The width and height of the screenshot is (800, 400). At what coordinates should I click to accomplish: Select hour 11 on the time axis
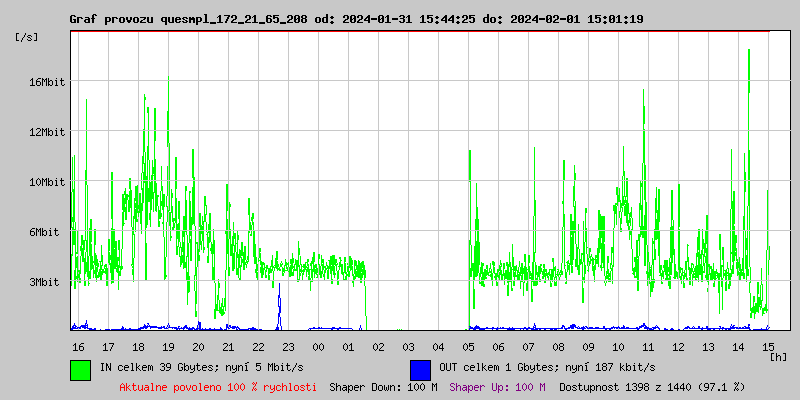(648, 347)
